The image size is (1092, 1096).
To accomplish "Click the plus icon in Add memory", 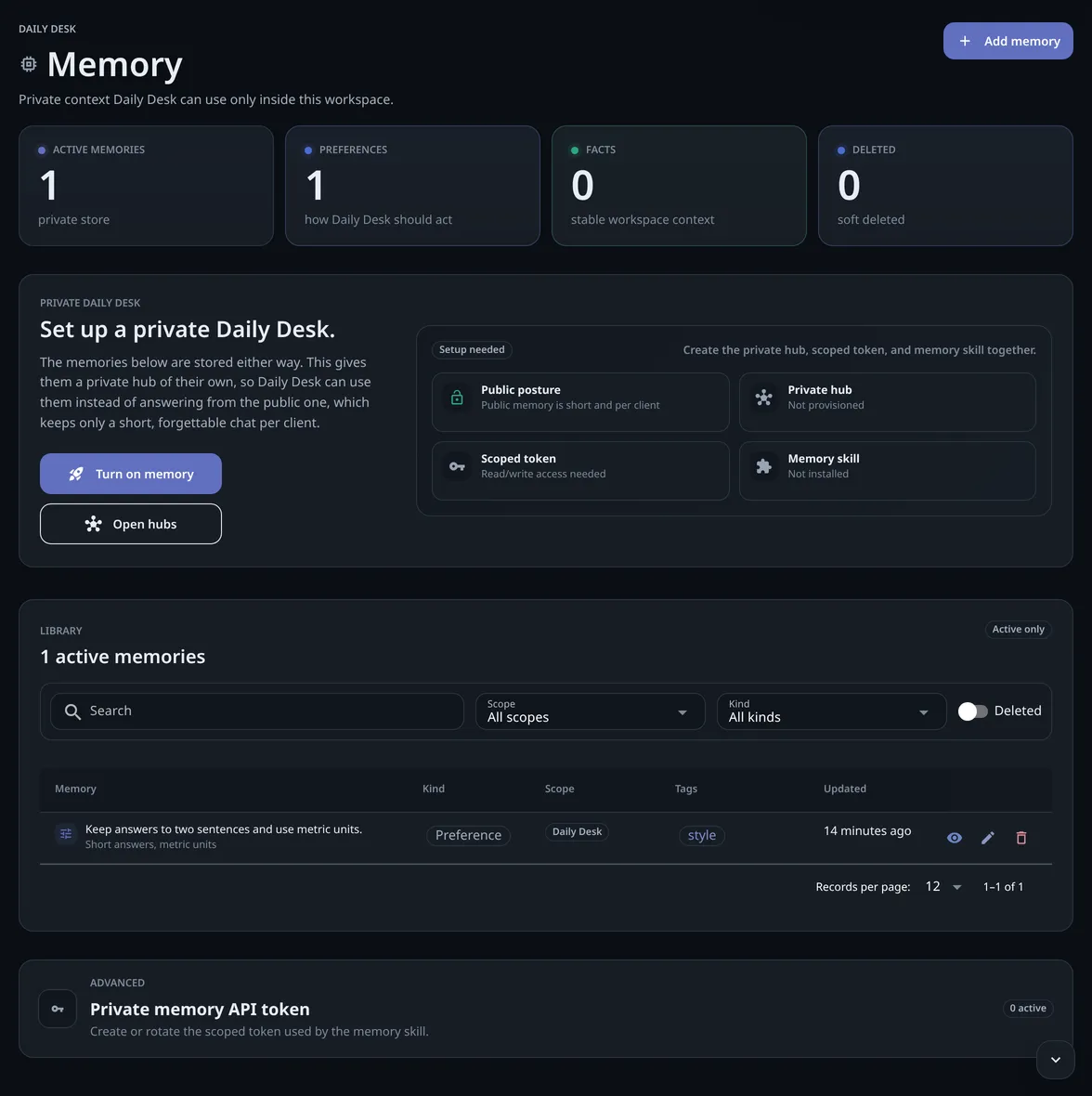I will coord(964,41).
